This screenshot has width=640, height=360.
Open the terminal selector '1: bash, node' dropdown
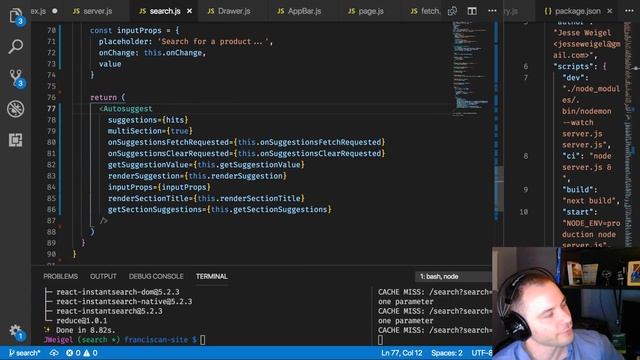click(453, 276)
